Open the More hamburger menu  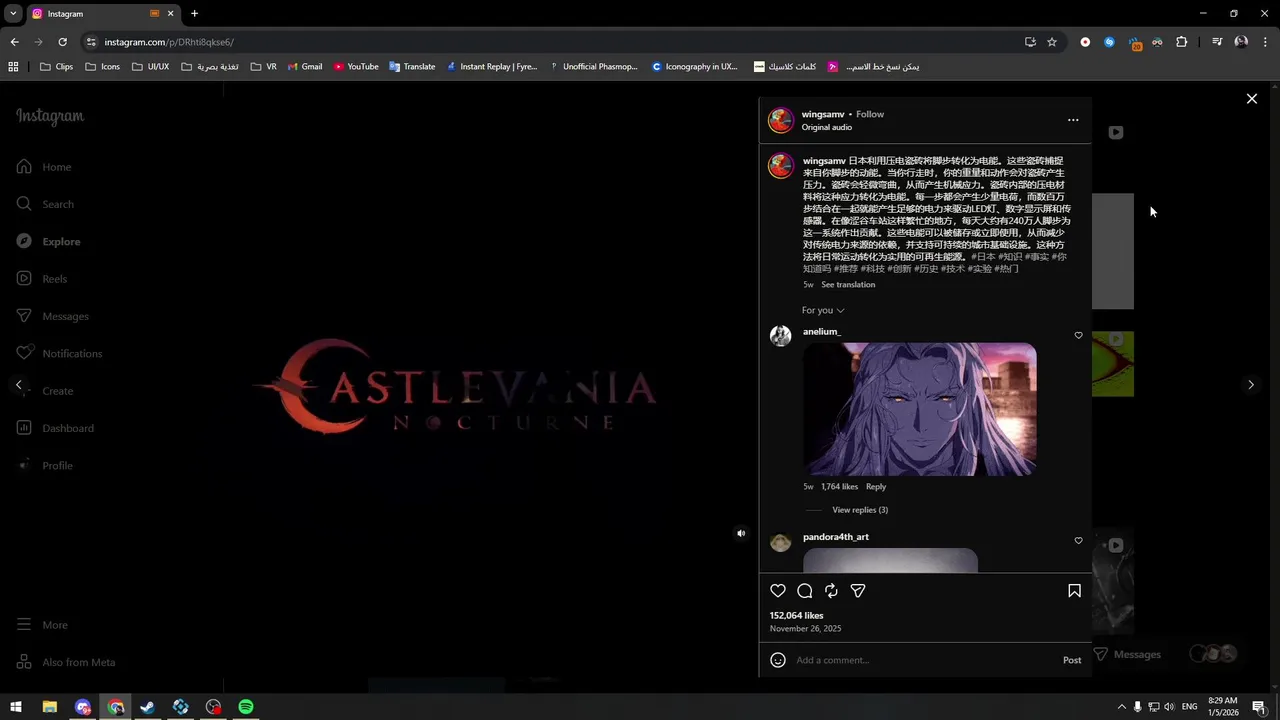click(42, 625)
